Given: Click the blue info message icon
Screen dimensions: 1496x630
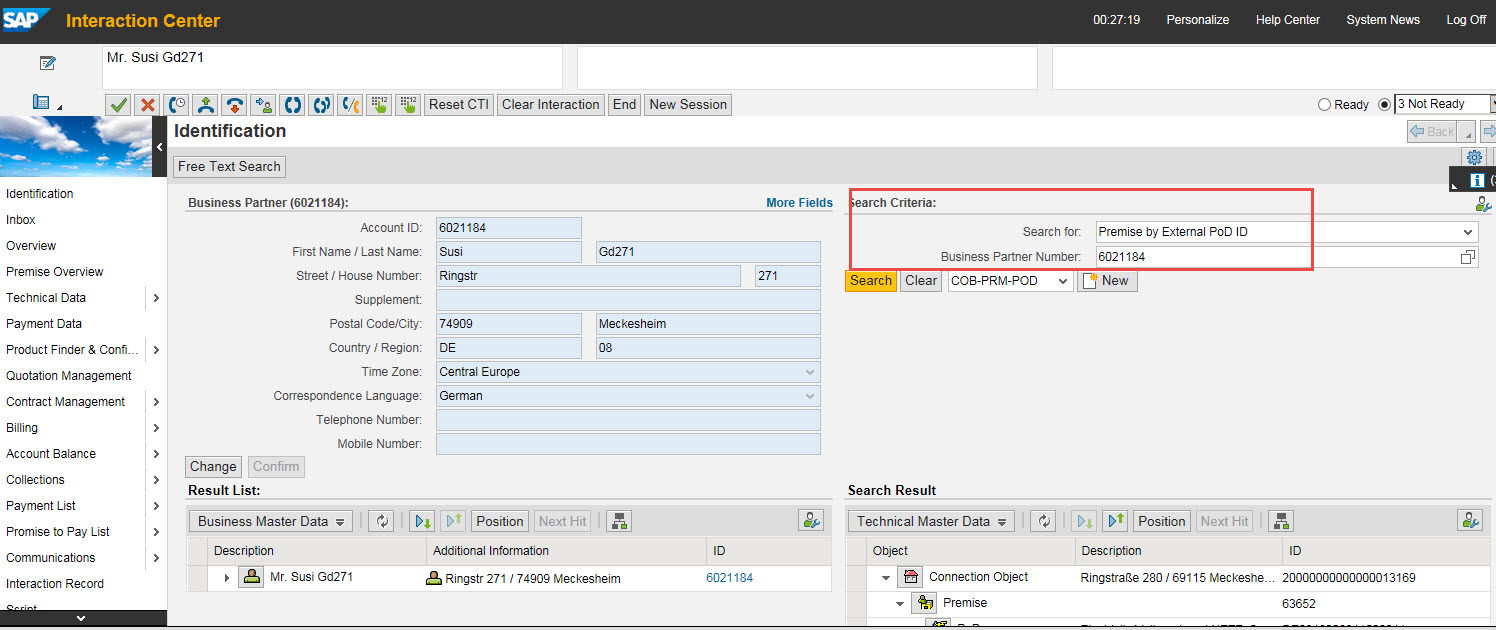Looking at the screenshot, I should point(1477,180).
